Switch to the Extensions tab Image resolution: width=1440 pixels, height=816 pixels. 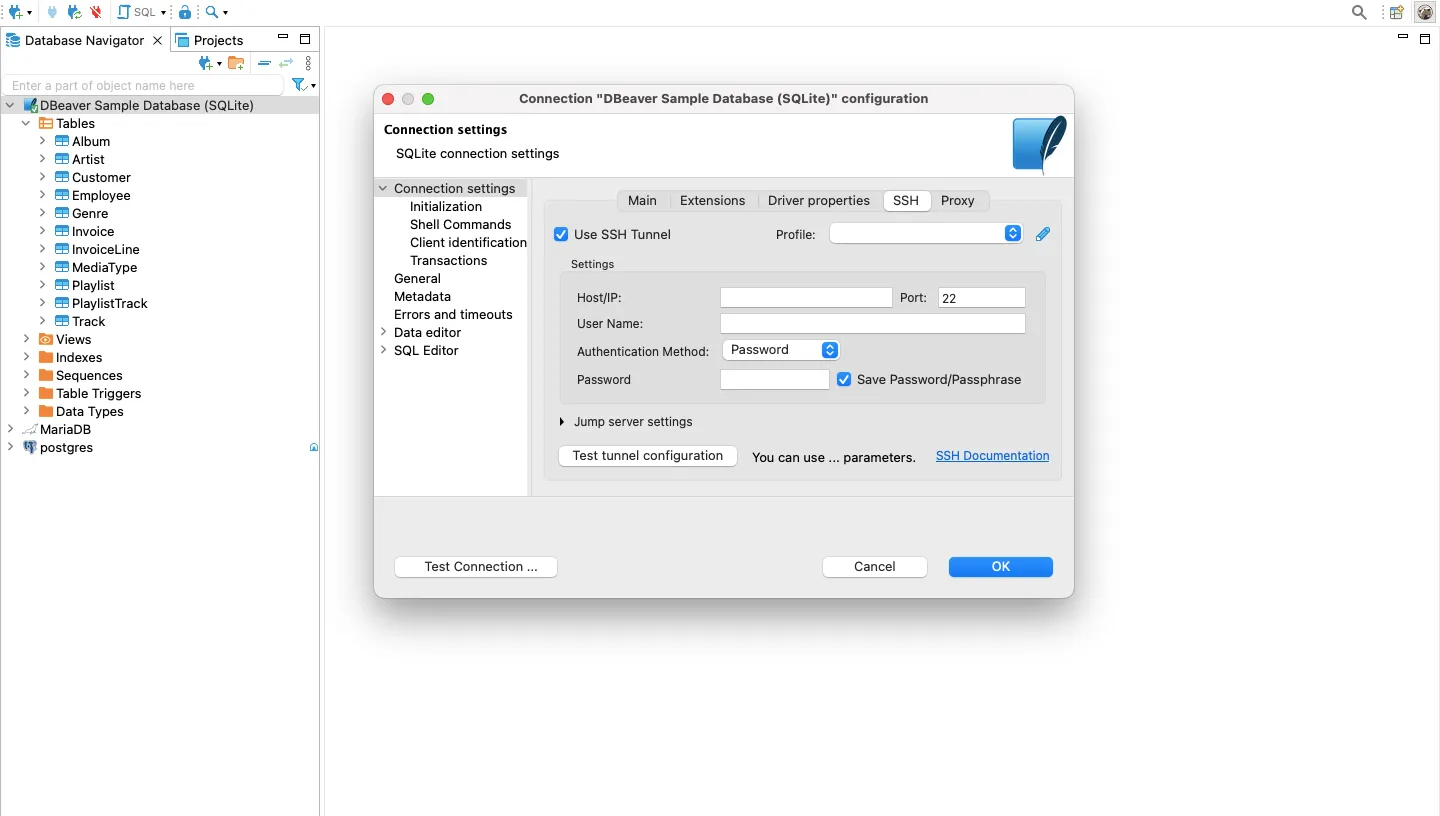pos(713,201)
